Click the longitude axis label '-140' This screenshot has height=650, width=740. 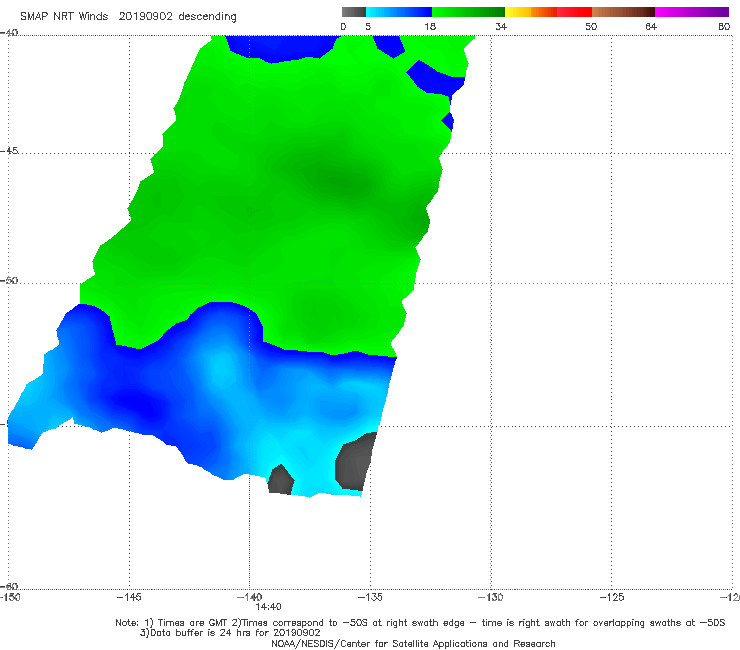point(249,597)
